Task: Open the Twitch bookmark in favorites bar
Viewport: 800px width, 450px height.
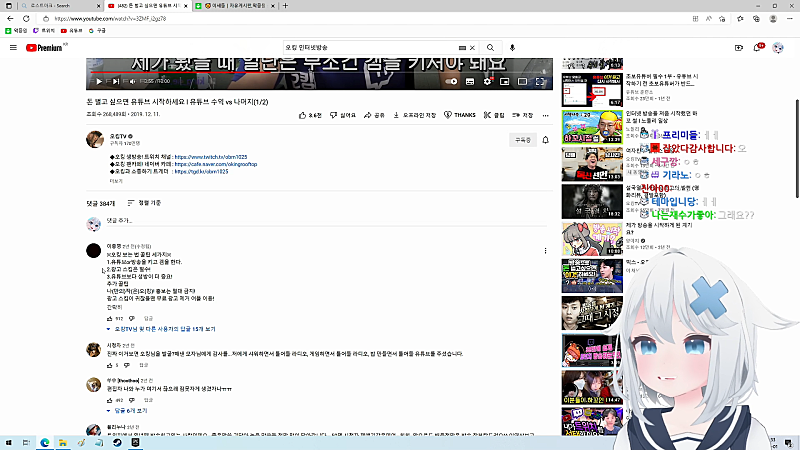Action: [x=44, y=31]
